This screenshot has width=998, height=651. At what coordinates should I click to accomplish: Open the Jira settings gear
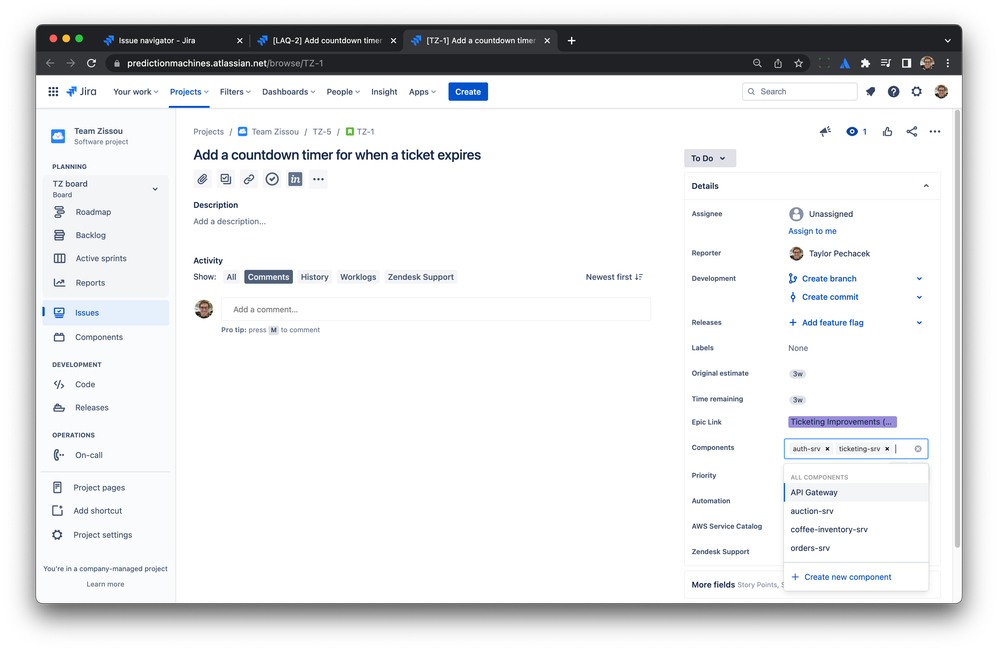point(917,92)
